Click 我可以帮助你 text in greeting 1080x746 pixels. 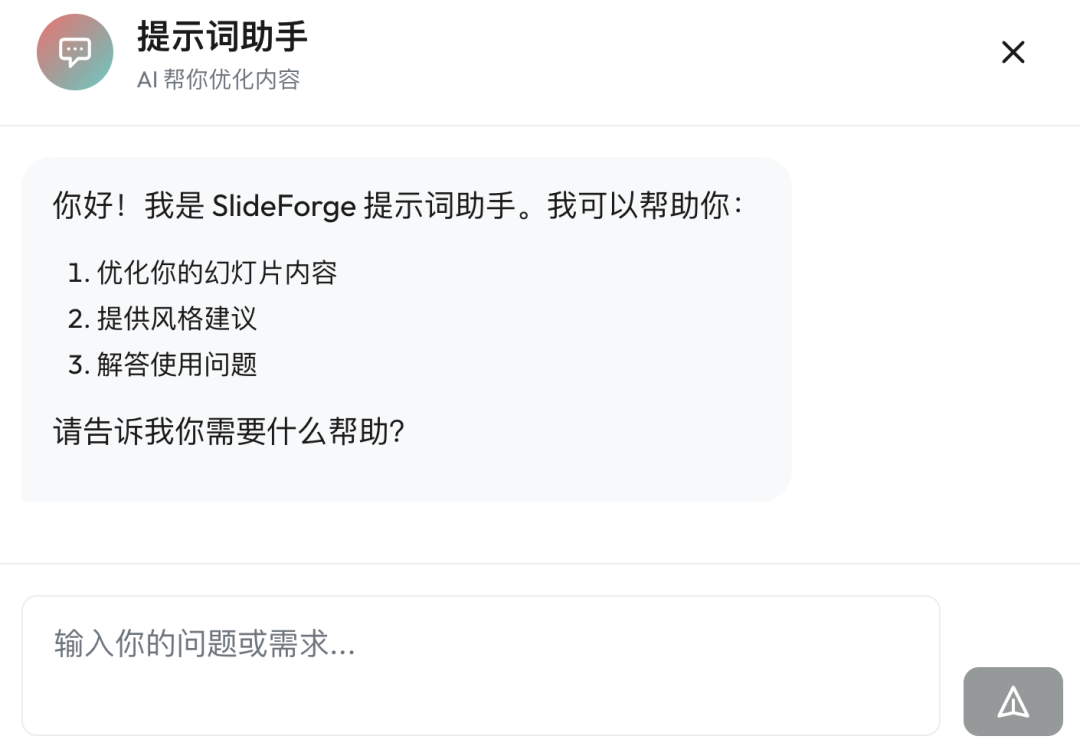click(x=645, y=207)
